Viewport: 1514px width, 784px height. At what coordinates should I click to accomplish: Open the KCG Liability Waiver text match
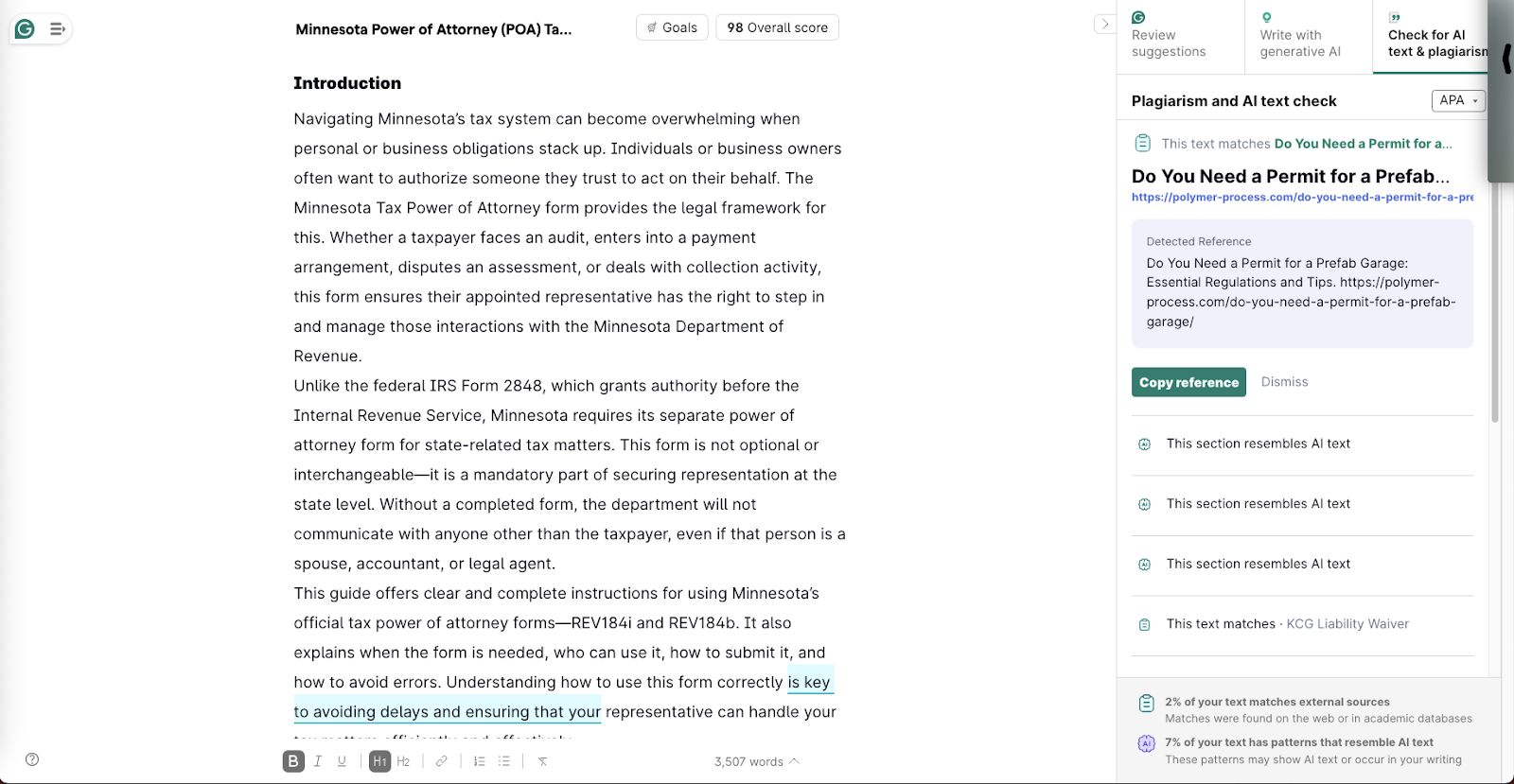1302,624
